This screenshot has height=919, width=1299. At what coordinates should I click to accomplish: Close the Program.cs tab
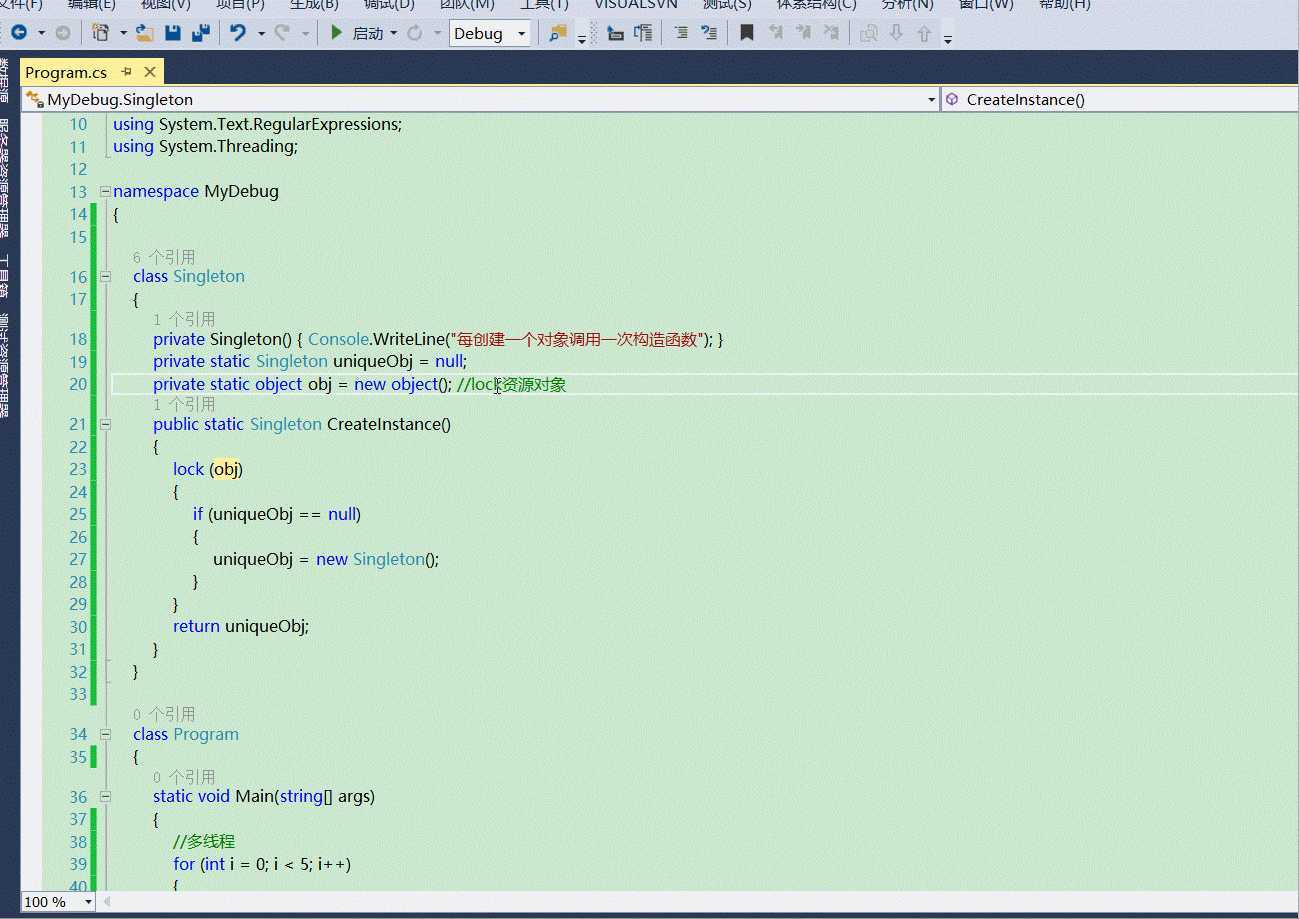150,72
